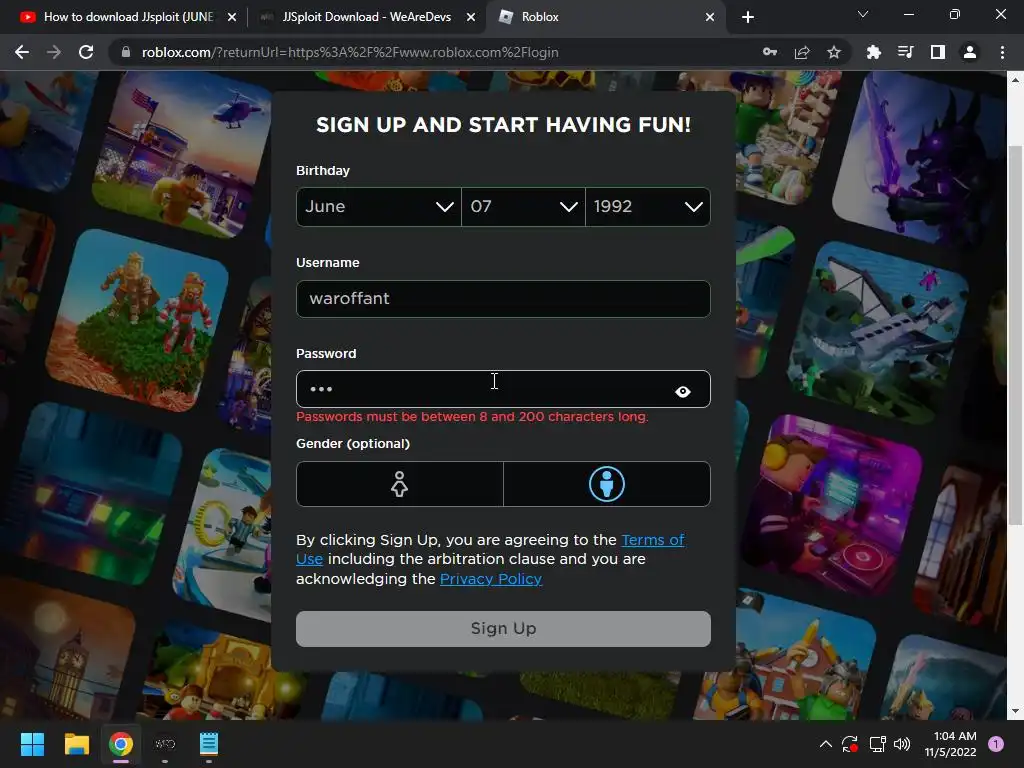Open the media control icon
Image resolution: width=1024 pixels, height=768 pixels.
click(x=906, y=52)
